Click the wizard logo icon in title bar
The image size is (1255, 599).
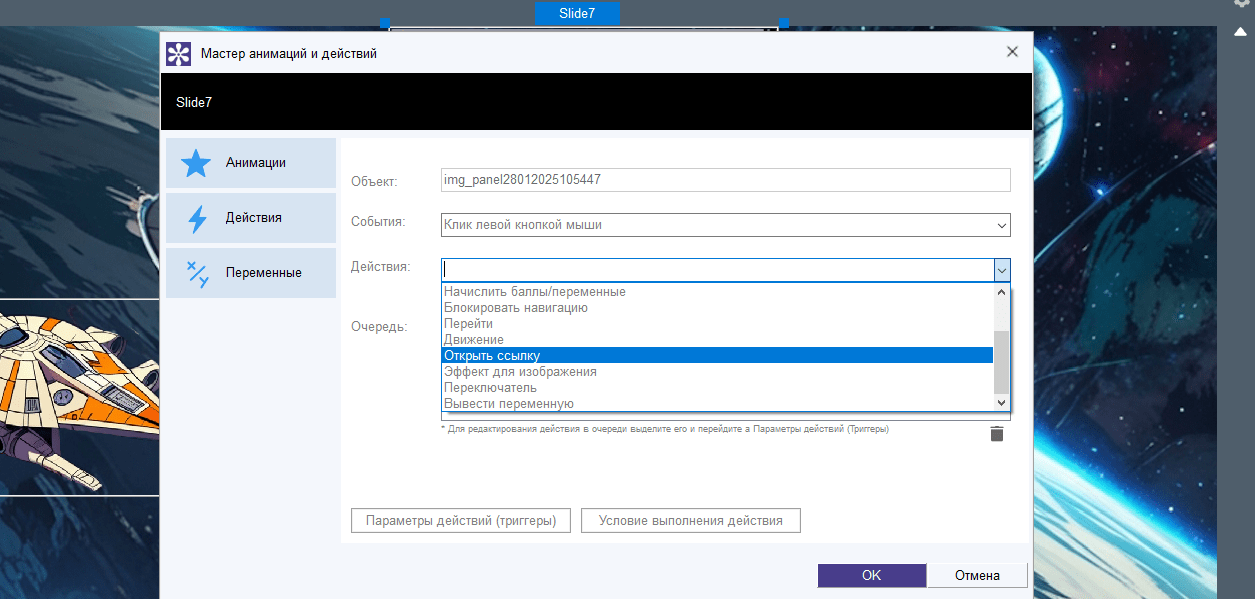(x=178, y=54)
